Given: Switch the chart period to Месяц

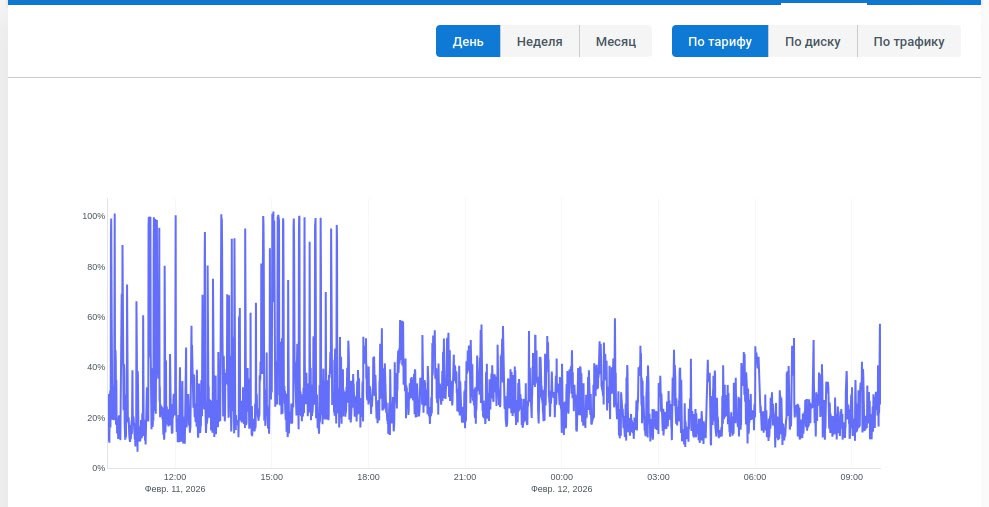Looking at the screenshot, I should 616,42.
